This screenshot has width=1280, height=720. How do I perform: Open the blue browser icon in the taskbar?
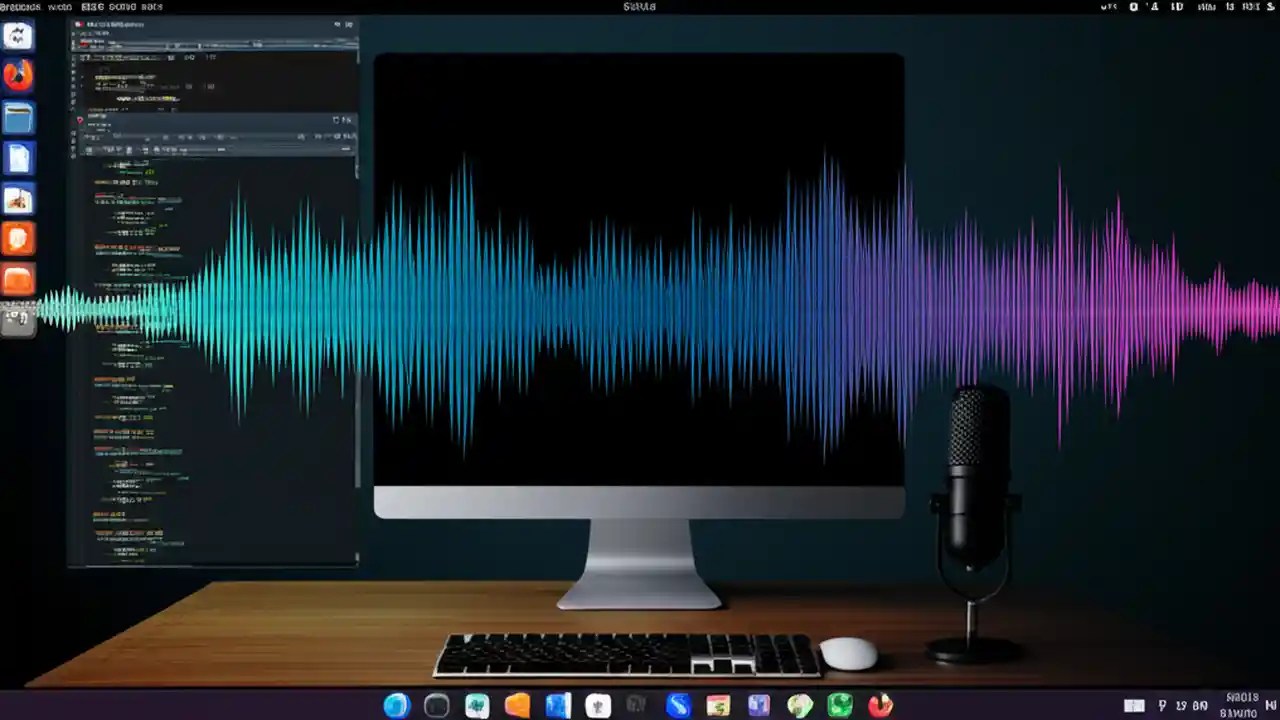pos(396,706)
